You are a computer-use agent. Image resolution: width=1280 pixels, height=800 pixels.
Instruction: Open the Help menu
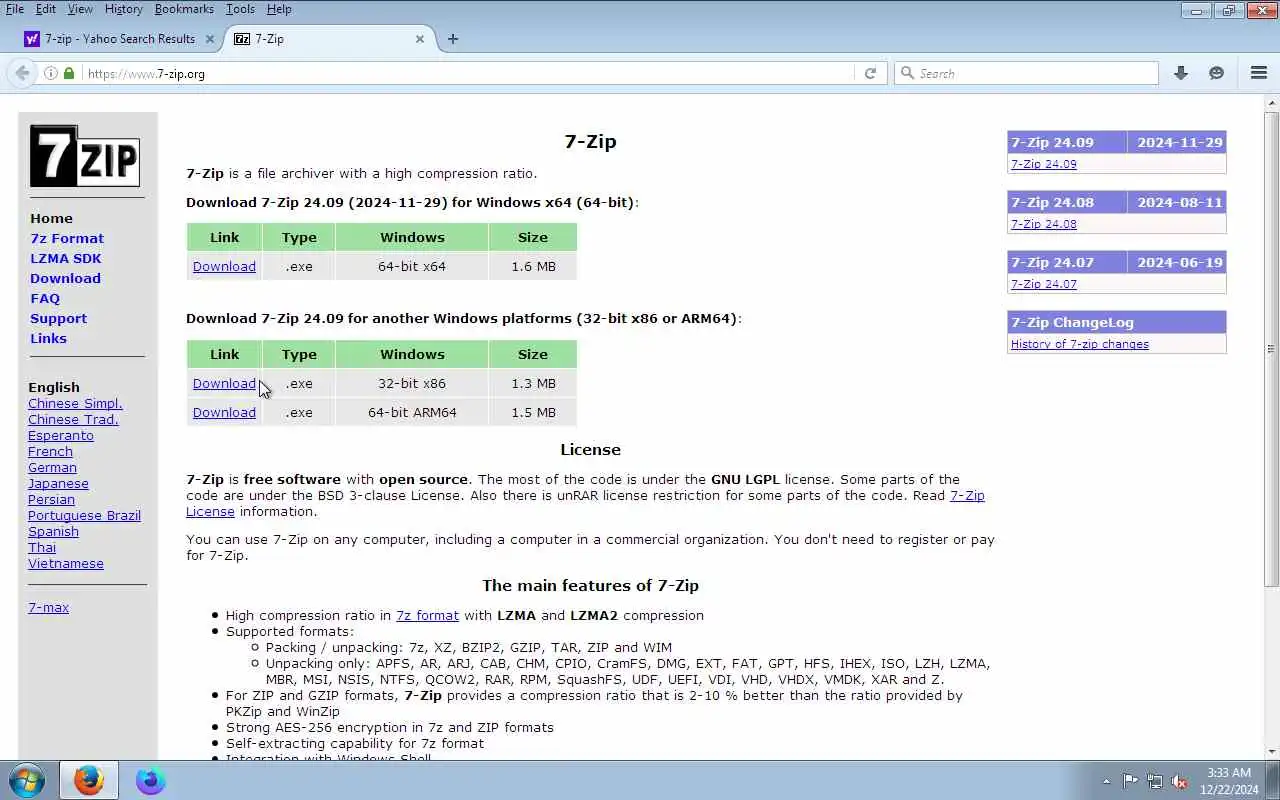[279, 9]
